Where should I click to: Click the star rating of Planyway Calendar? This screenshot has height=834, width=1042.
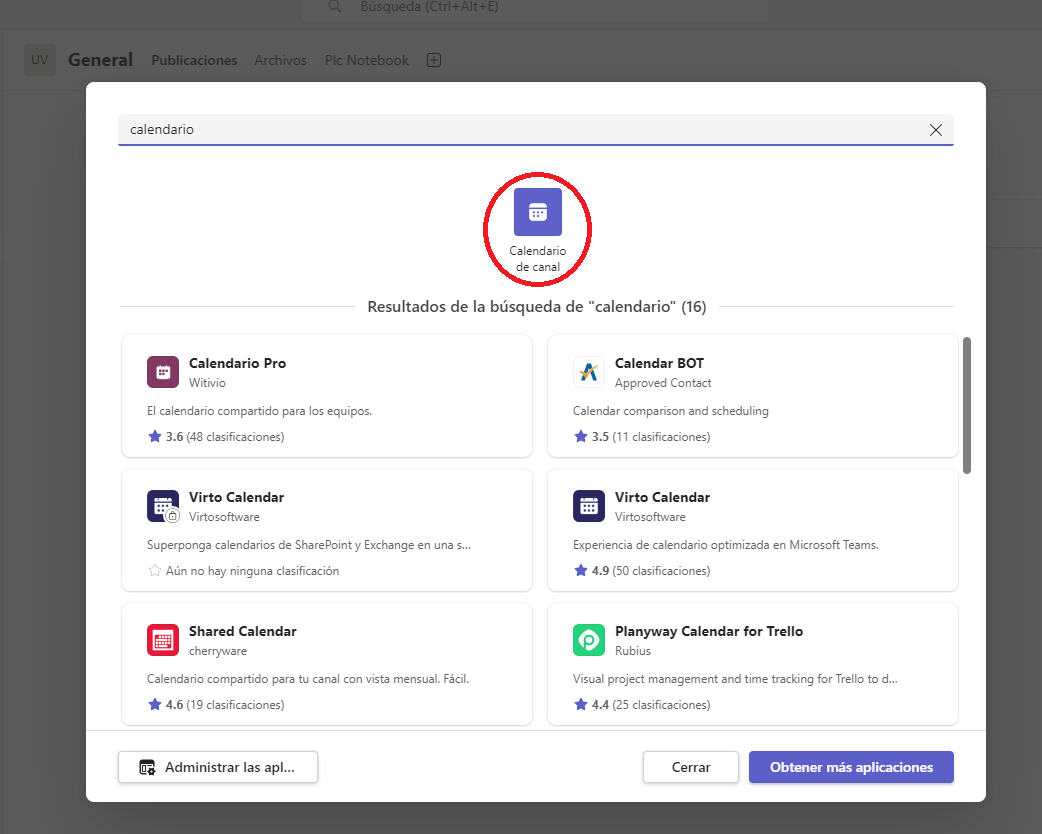coord(581,704)
